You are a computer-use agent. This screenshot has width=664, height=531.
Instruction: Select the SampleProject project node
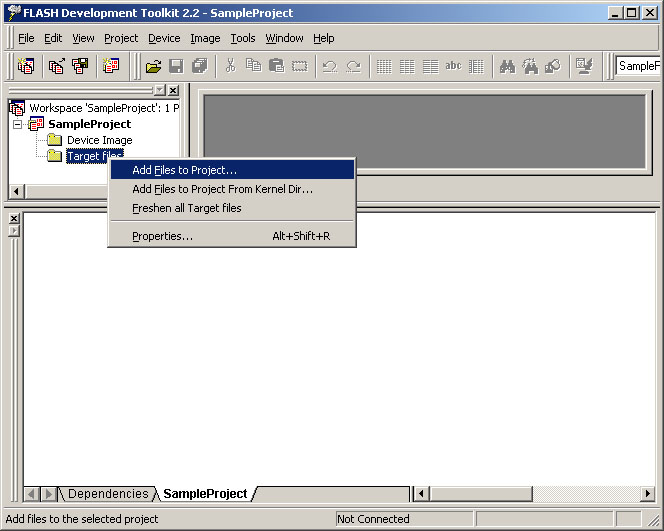point(90,124)
